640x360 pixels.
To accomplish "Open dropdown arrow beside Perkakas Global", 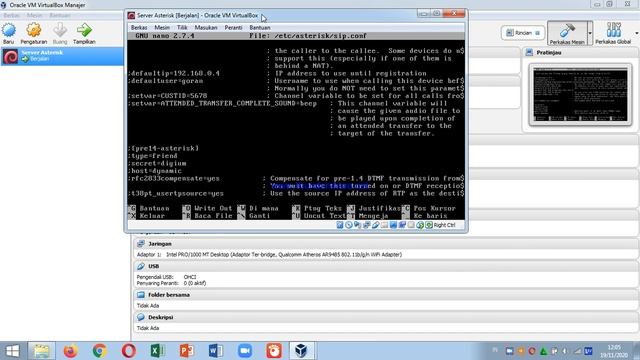I will pos(636,33).
